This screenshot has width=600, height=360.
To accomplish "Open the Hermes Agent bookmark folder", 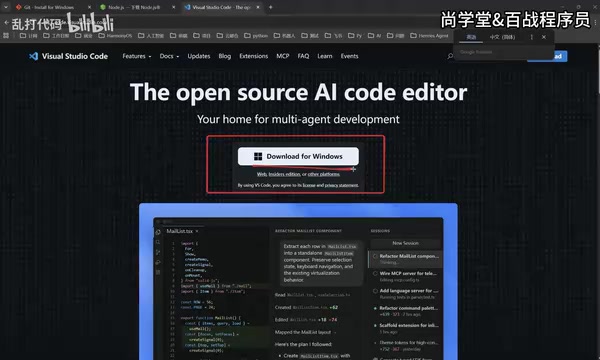I will pos(429,36).
